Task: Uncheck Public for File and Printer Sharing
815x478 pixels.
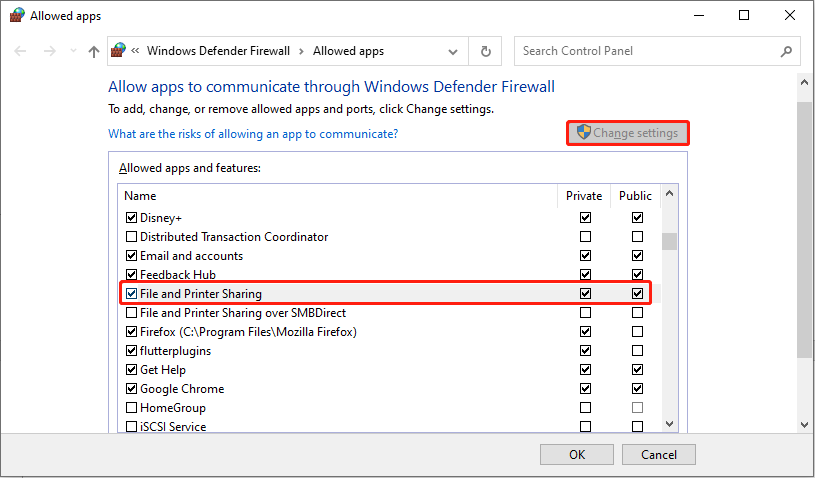Action: [x=637, y=294]
